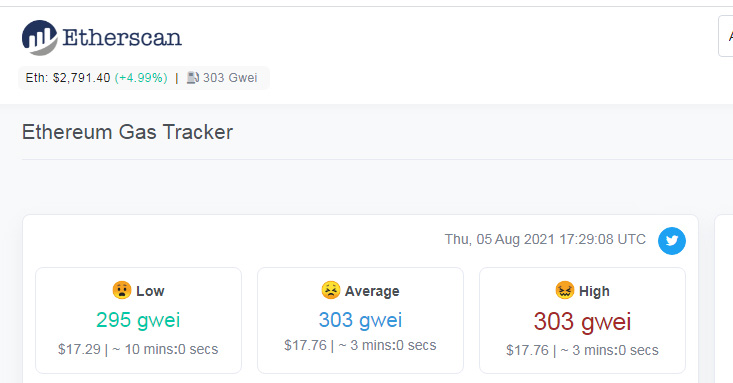Image resolution: width=733 pixels, height=383 pixels.
Task: Click the $17.29 Low cost estimate
Action: (x=79, y=349)
